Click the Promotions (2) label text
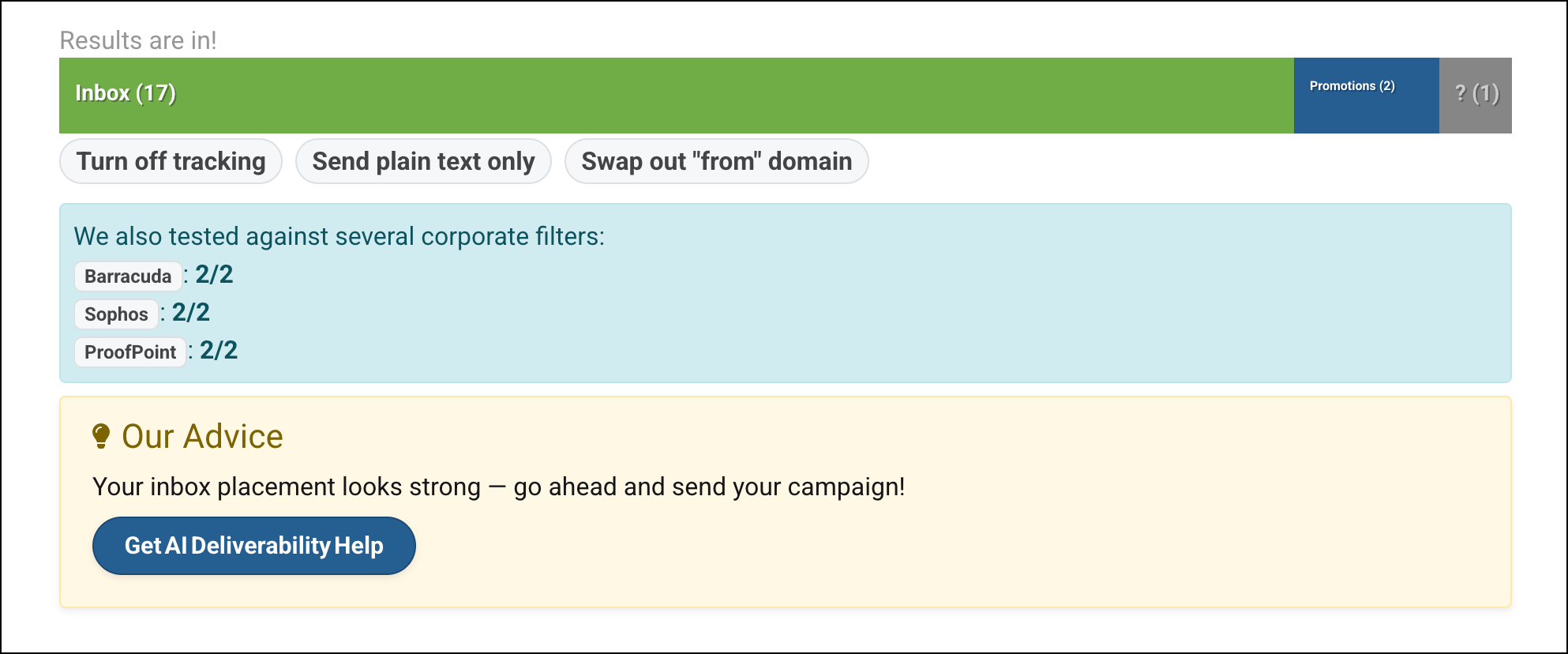 tap(1352, 85)
